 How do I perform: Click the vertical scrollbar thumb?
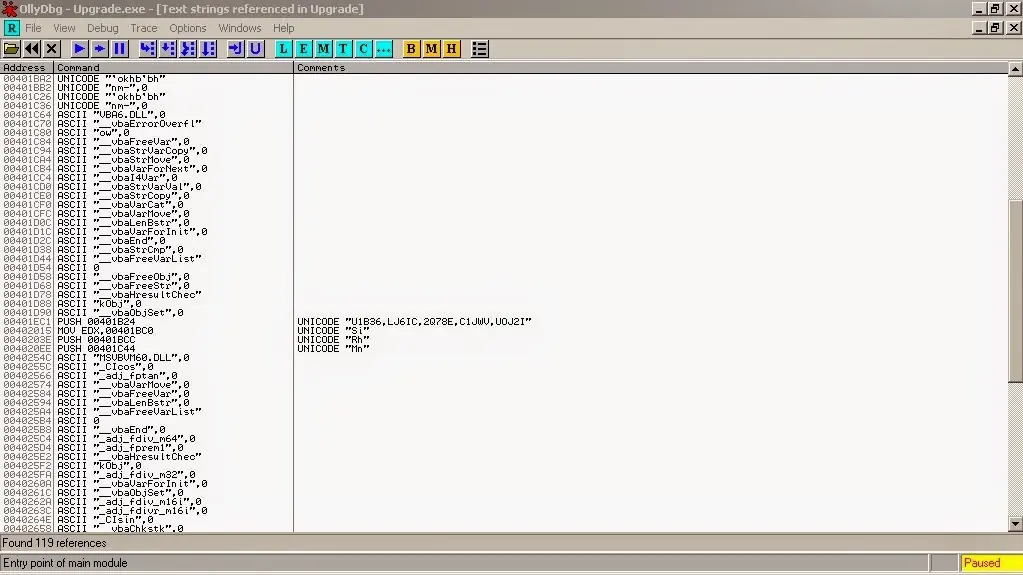pyautogui.click(x=1015, y=290)
